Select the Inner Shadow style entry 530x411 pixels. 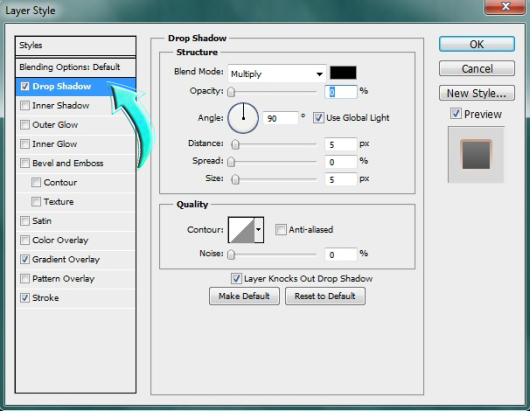click(76, 105)
